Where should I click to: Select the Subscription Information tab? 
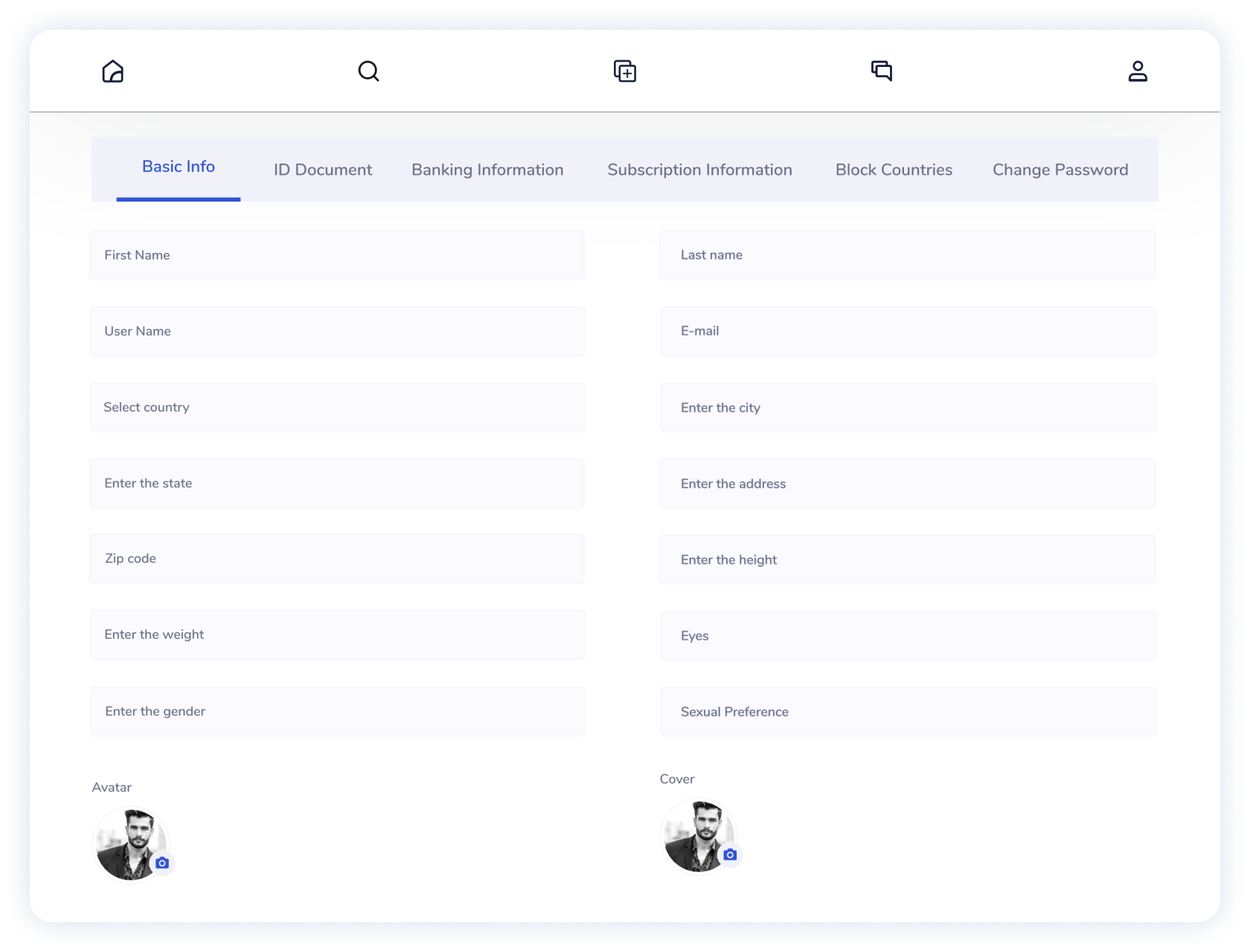699,170
